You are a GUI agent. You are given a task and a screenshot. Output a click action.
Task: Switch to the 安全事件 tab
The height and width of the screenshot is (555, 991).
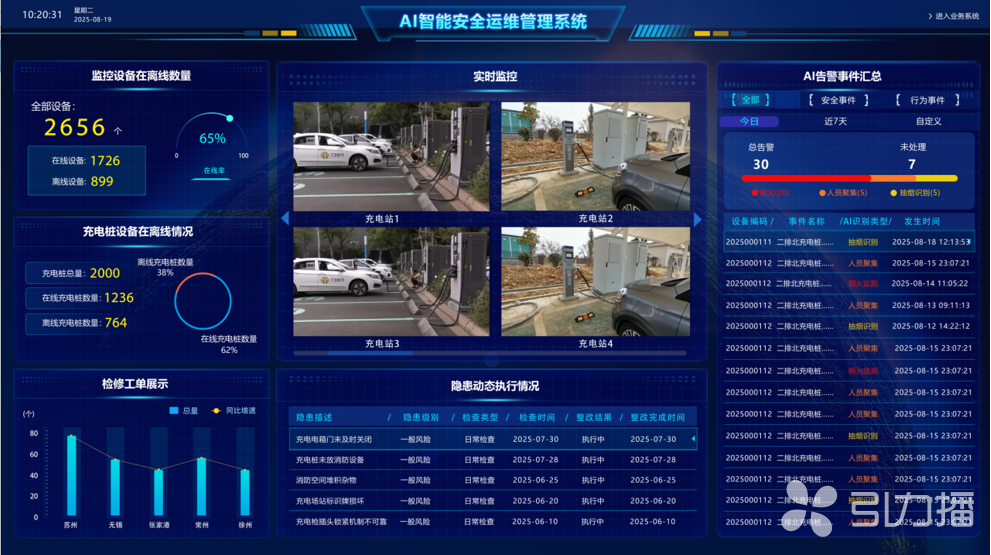point(838,100)
